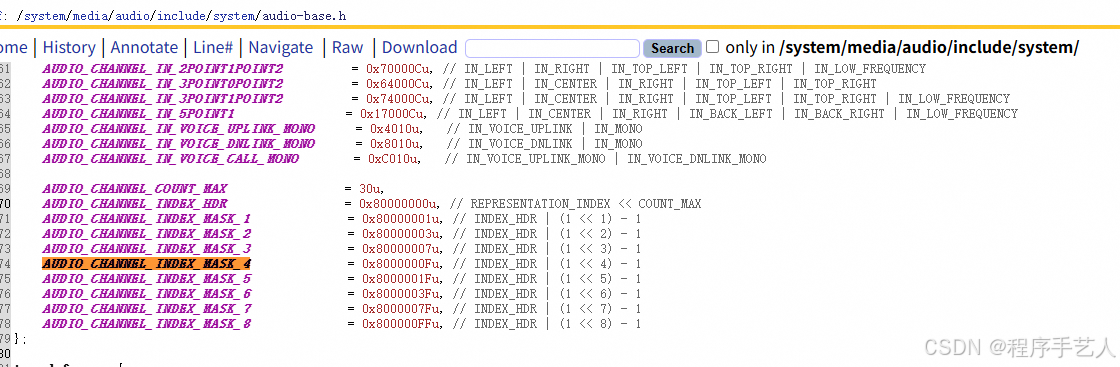Click comment 'IN_VOICE_UPLINK_MONO | IN_VOICE_DNLINK_MONO'

pos(616,159)
